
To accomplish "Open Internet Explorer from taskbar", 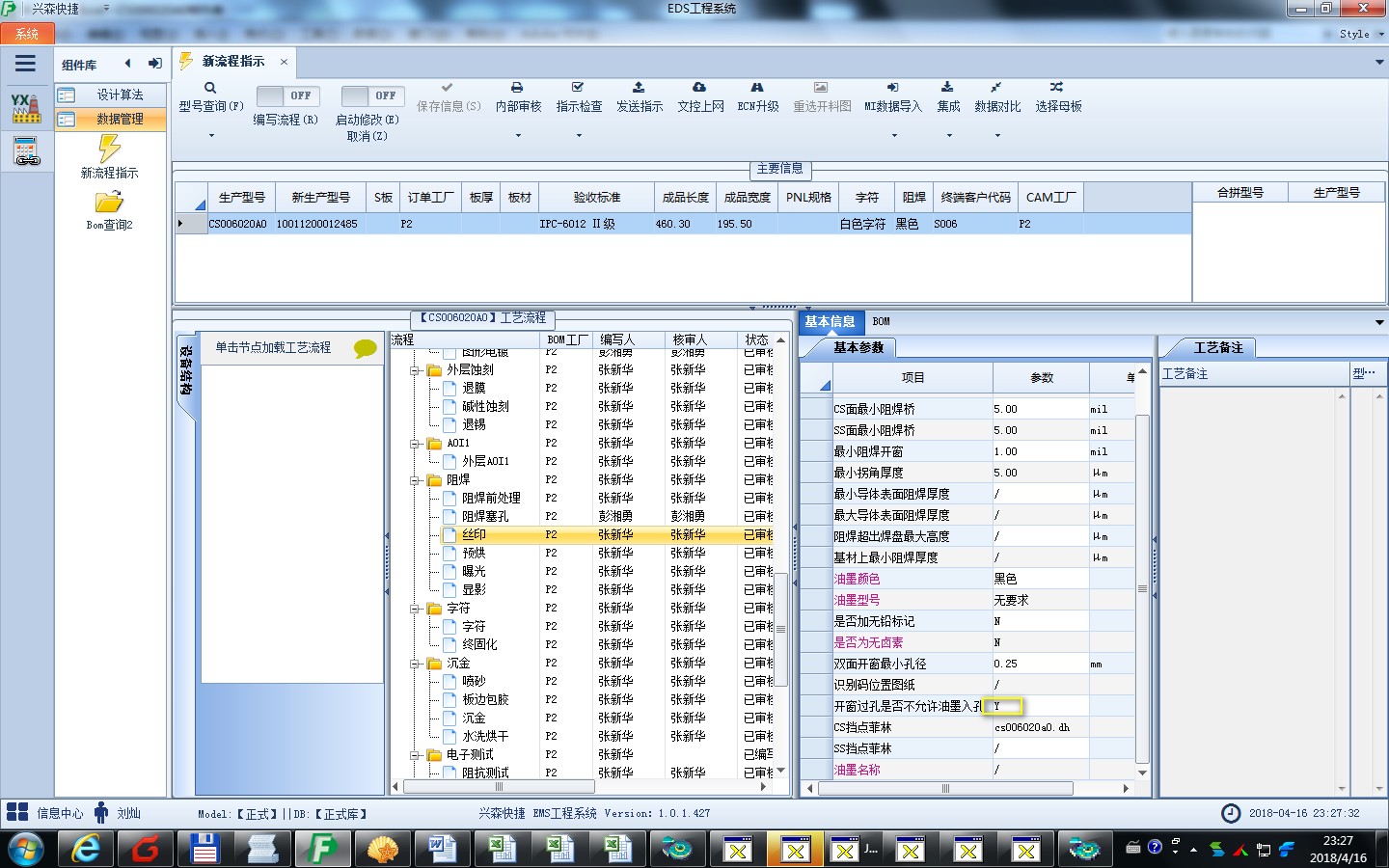I will tap(87, 850).
